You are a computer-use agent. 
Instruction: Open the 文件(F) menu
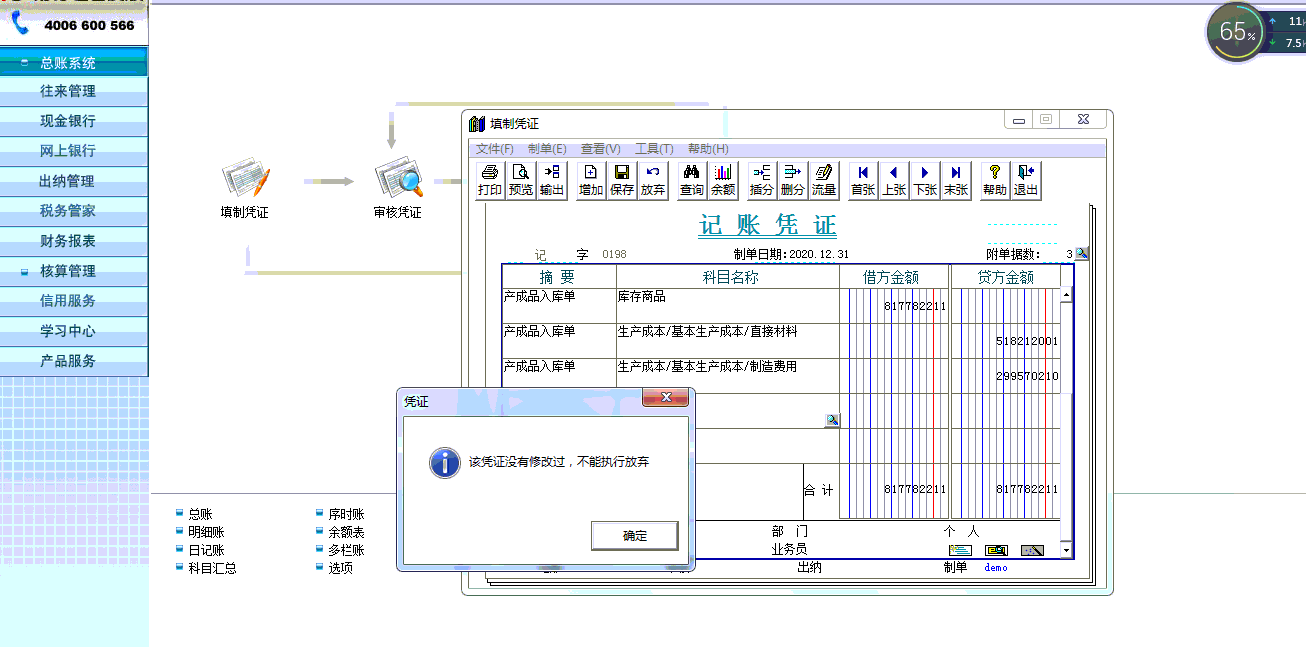495,149
